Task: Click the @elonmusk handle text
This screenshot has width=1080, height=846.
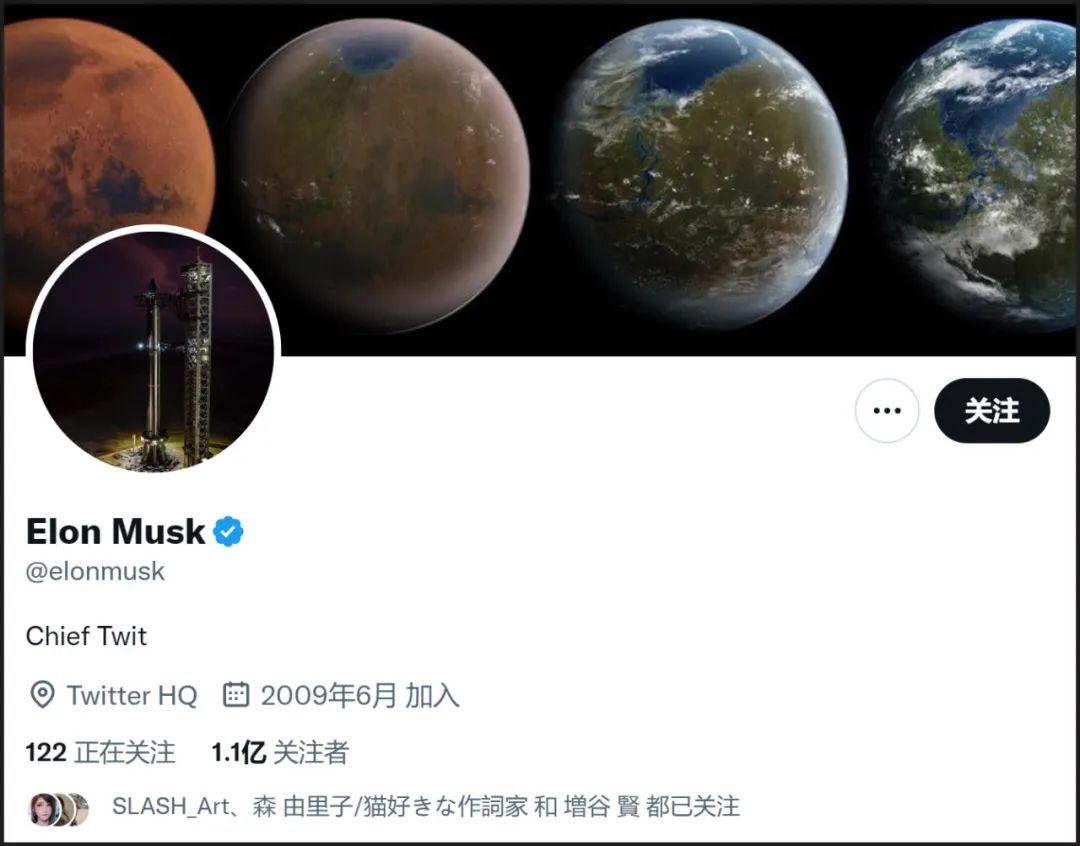Action: pos(95,571)
